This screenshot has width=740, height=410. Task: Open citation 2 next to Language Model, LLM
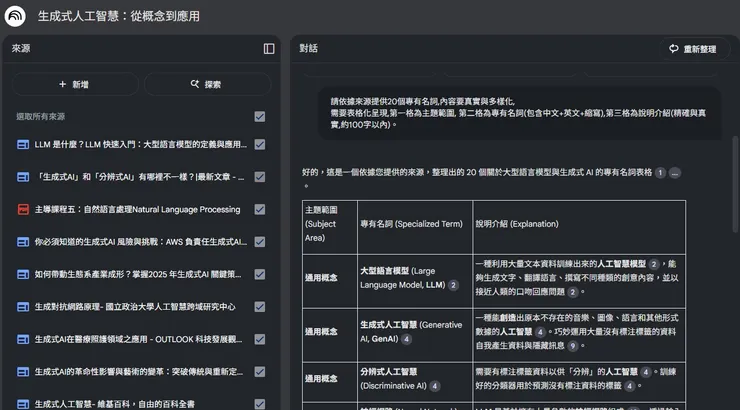pyautogui.click(x=453, y=285)
